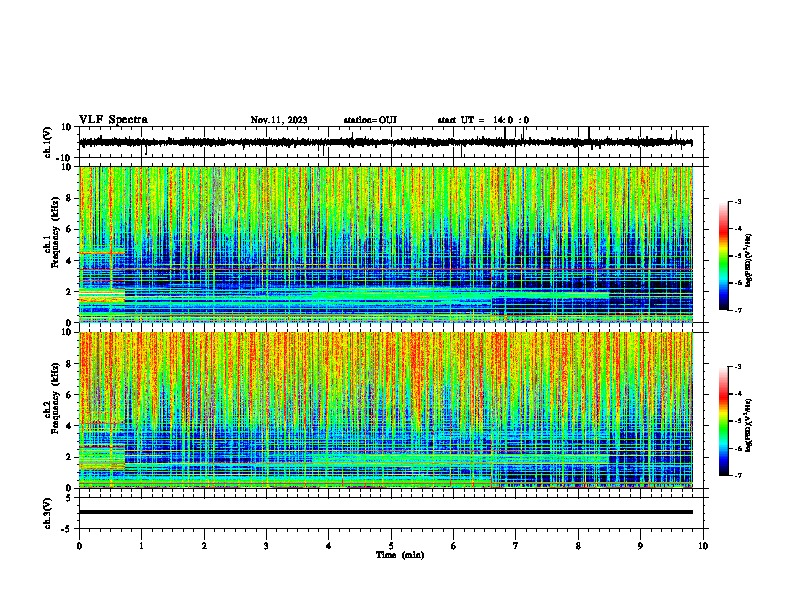Click time axis tick label "10"
The height and width of the screenshot is (612, 792).
coord(703,546)
